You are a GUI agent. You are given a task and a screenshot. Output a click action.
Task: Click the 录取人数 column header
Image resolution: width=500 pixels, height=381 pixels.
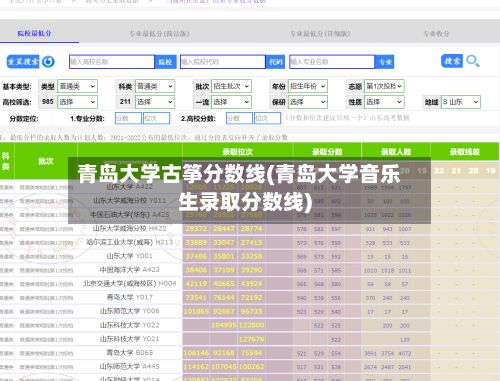click(x=396, y=152)
